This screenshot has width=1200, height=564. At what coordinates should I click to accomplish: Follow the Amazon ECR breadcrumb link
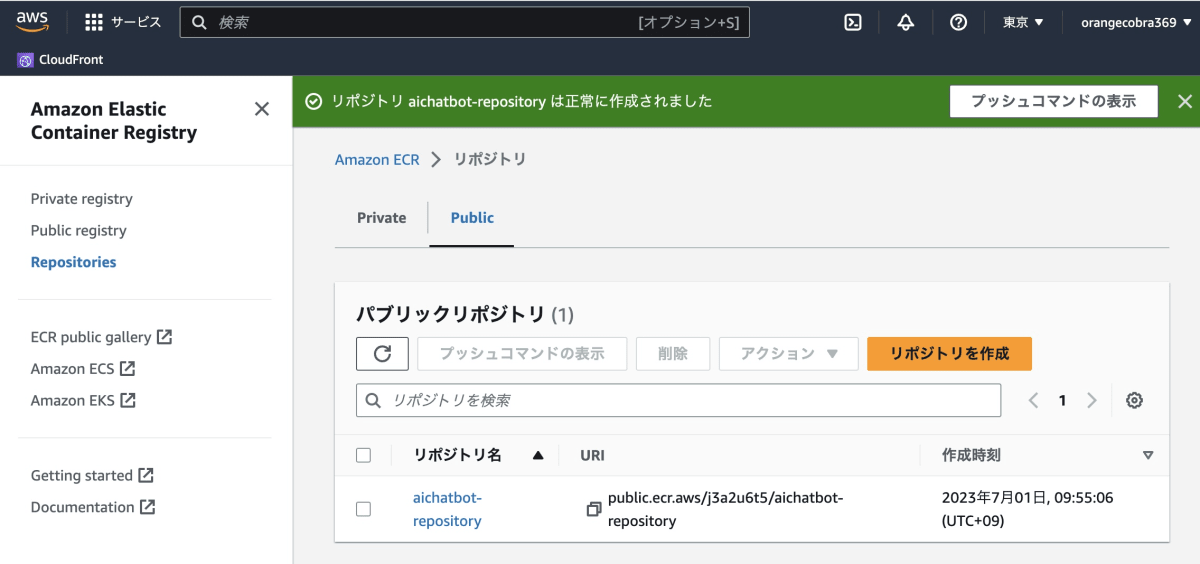click(x=377, y=159)
